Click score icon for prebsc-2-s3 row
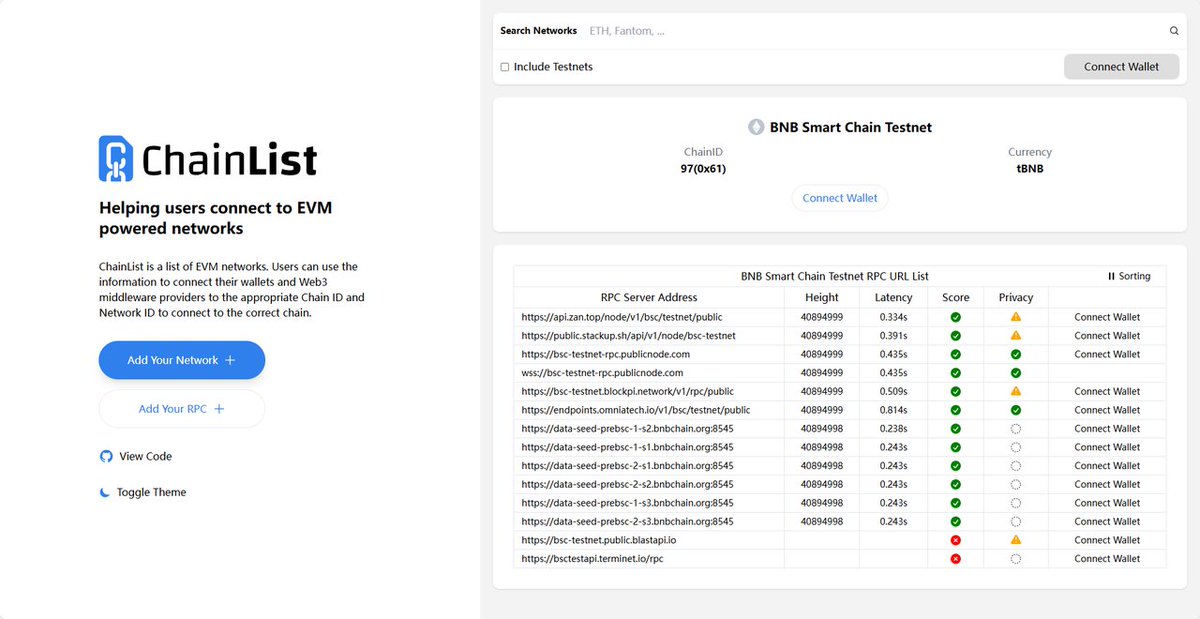 pyautogui.click(x=955, y=521)
